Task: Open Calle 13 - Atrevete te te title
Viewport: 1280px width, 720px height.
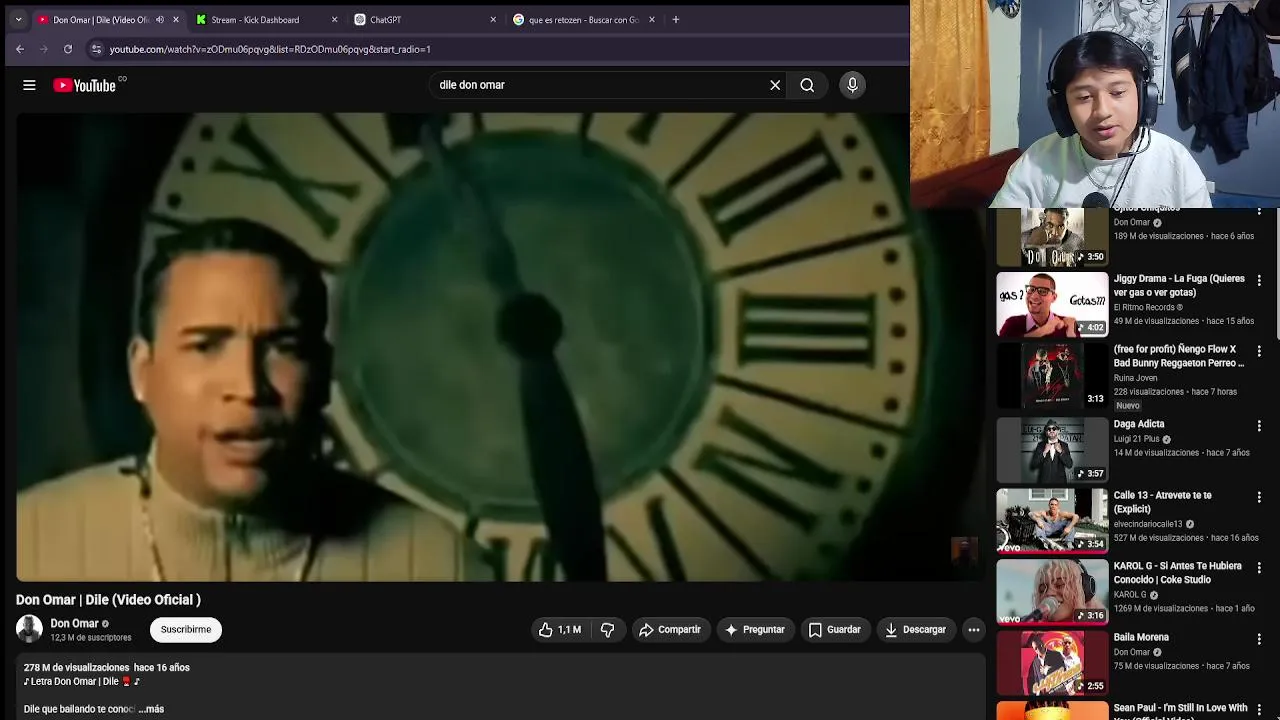Action: 1163,502
